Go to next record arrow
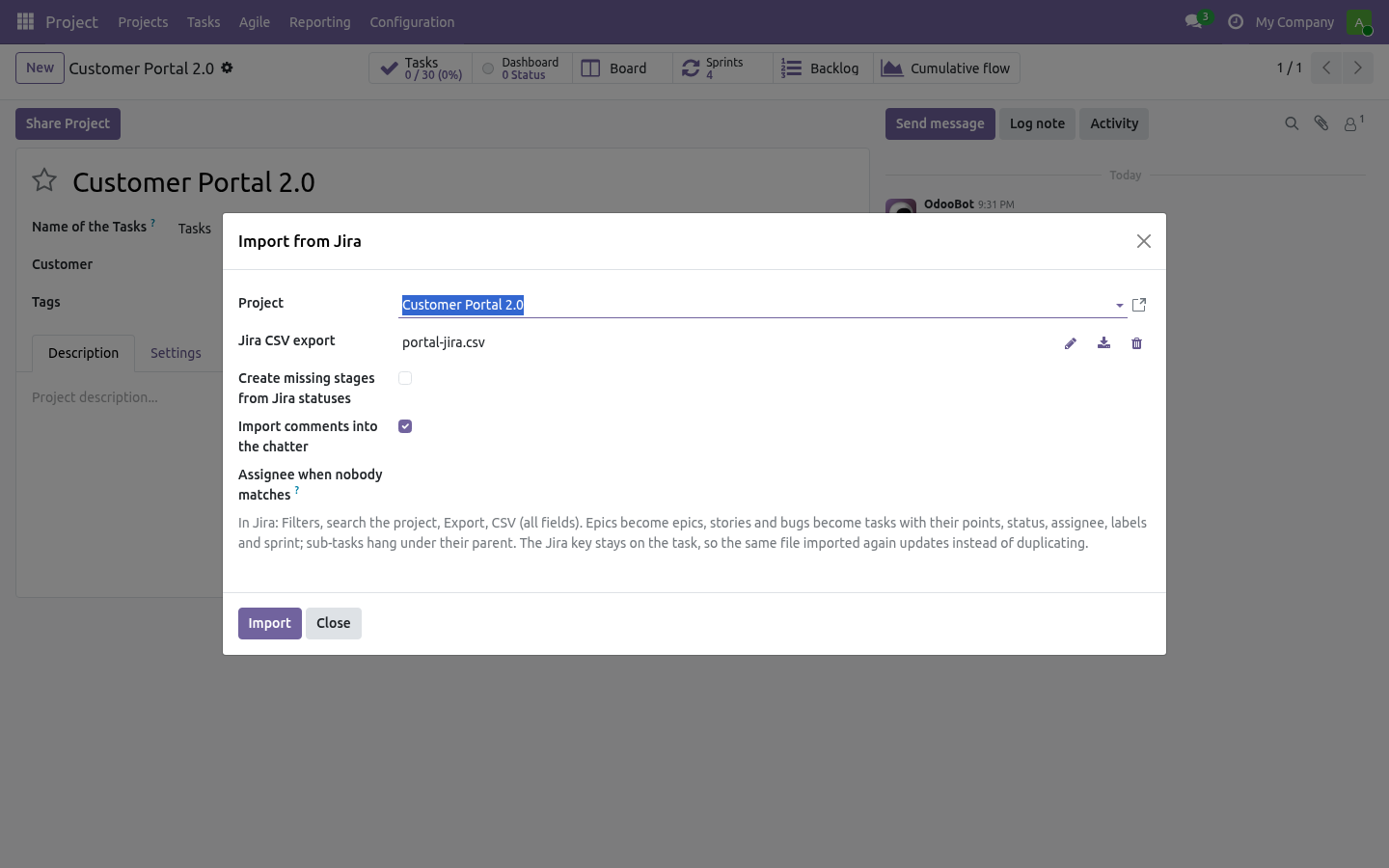Screen dimensions: 1389x868 pyautogui.click(x=1357, y=68)
